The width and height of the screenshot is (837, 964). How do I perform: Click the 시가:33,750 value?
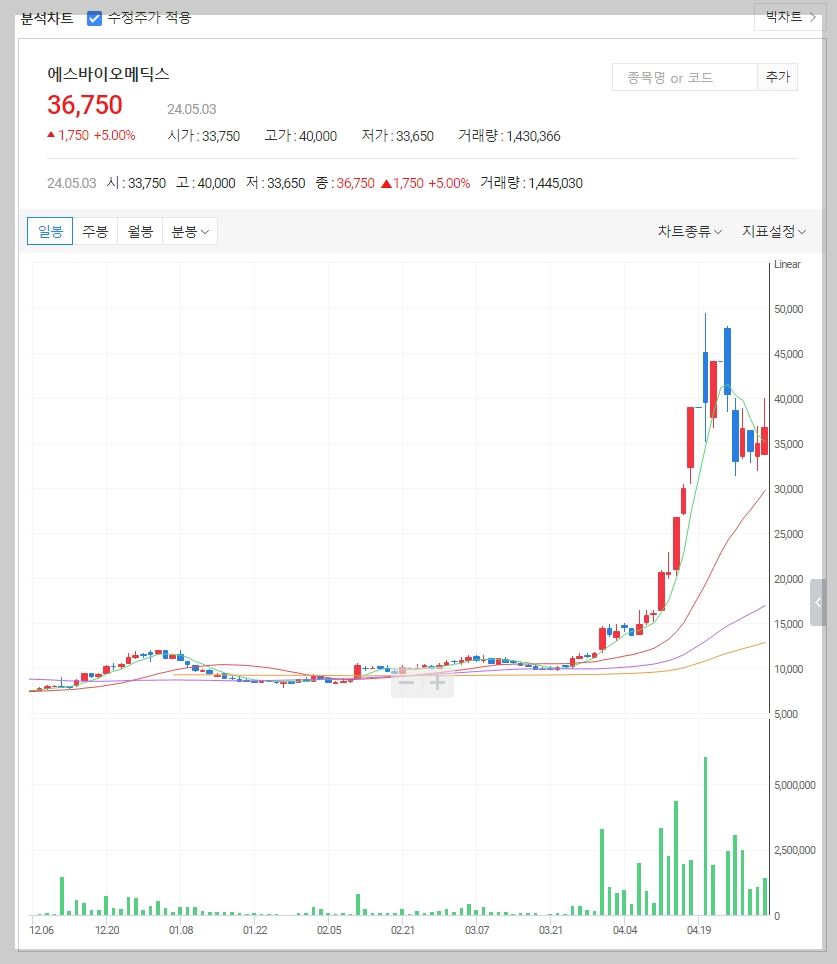pyautogui.click(x=204, y=136)
